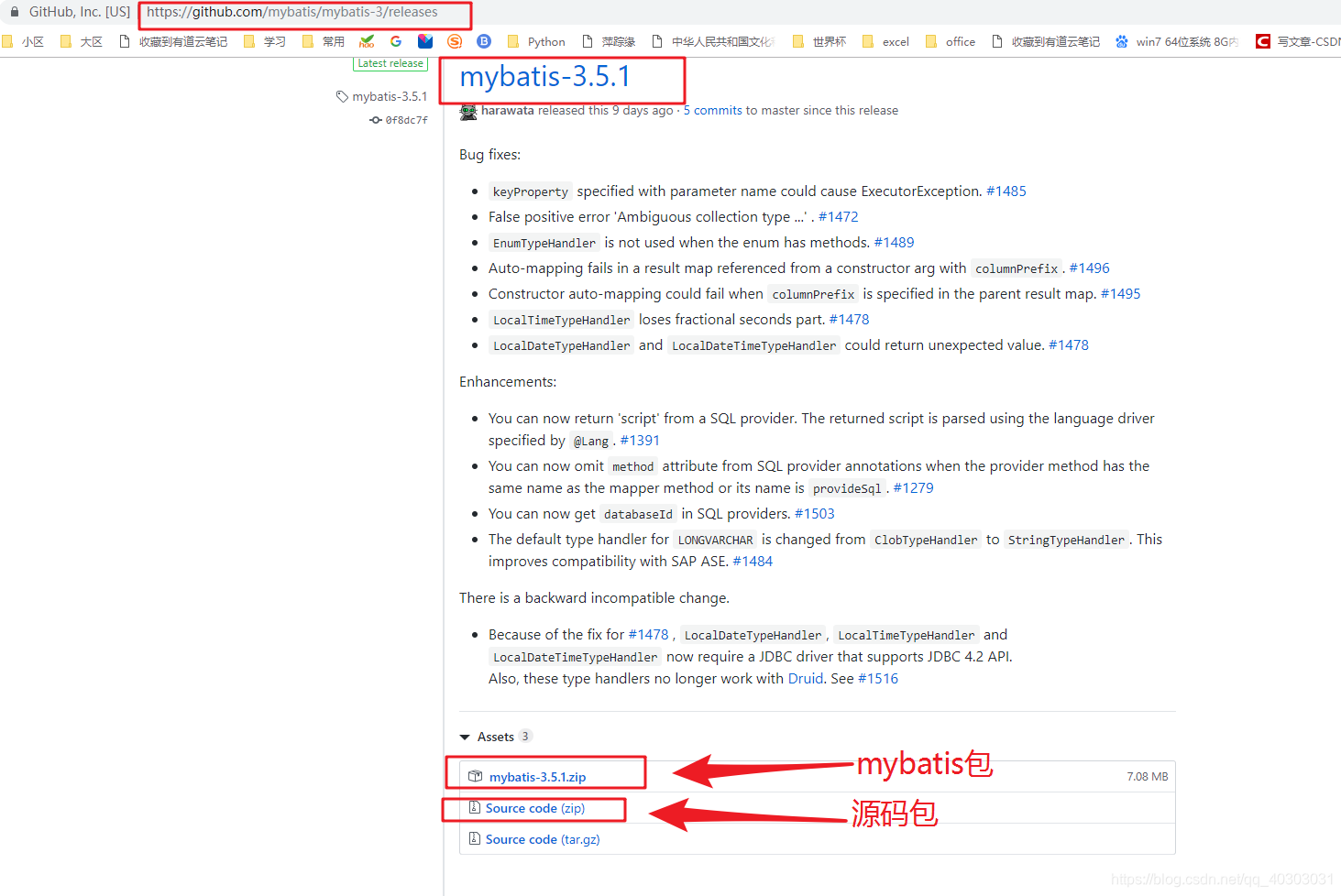
Task: Open the office bookmark folder
Action: (x=951, y=41)
